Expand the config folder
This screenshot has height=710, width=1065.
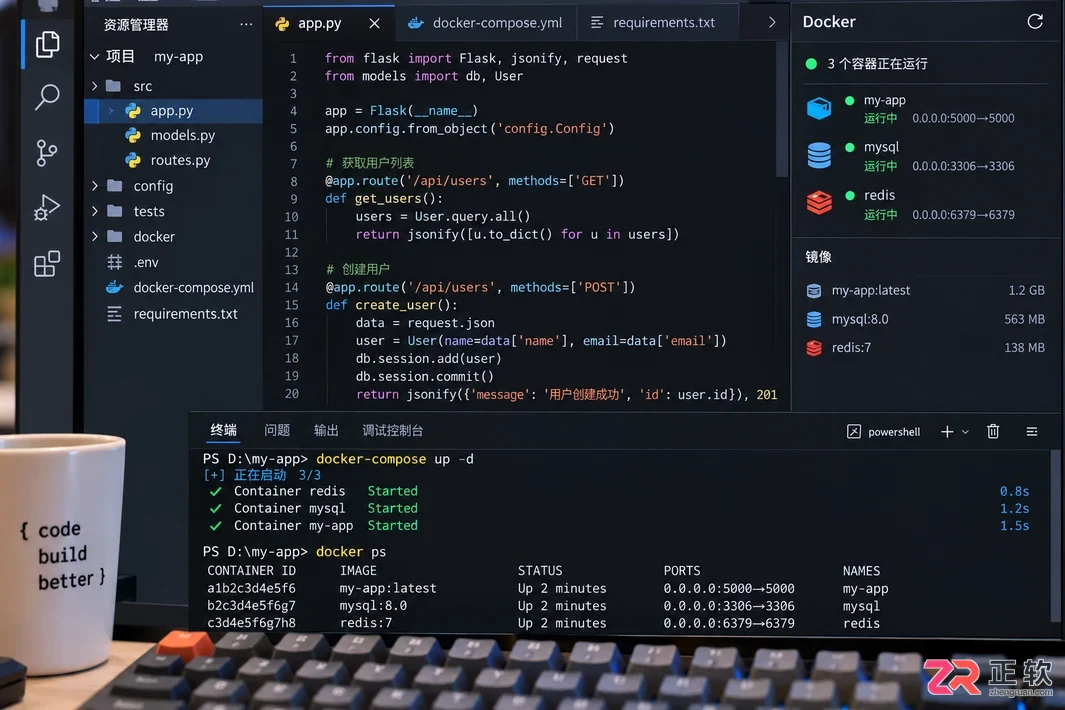pyautogui.click(x=94, y=185)
